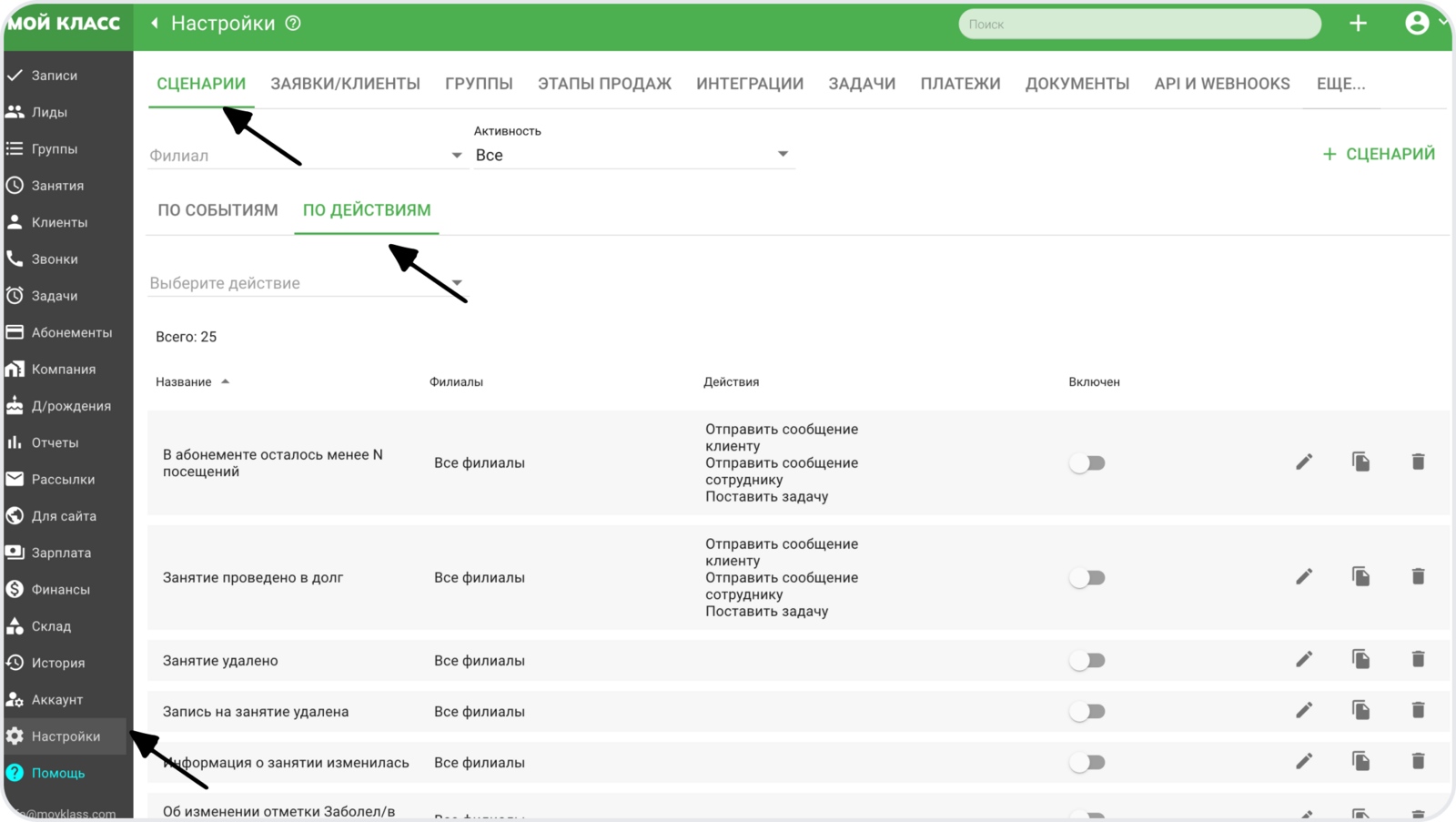The width and height of the screenshot is (1456, 822).
Task: Open the user profile avatar menu
Action: (x=1417, y=24)
